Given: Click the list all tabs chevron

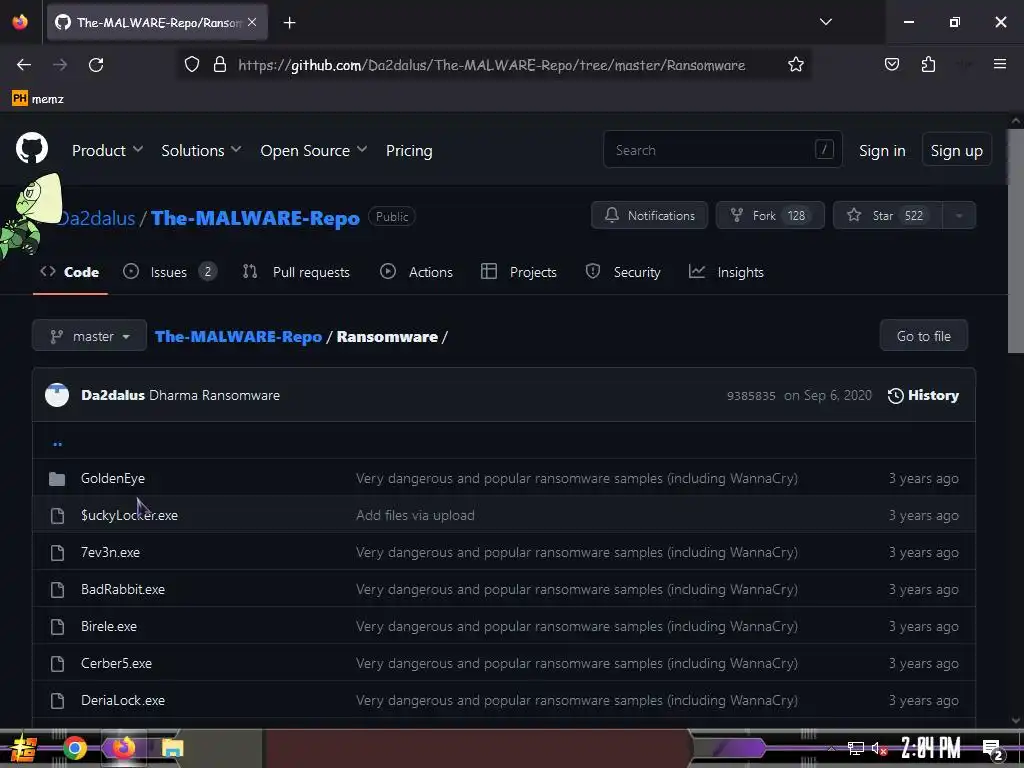Looking at the screenshot, I should tap(825, 22).
